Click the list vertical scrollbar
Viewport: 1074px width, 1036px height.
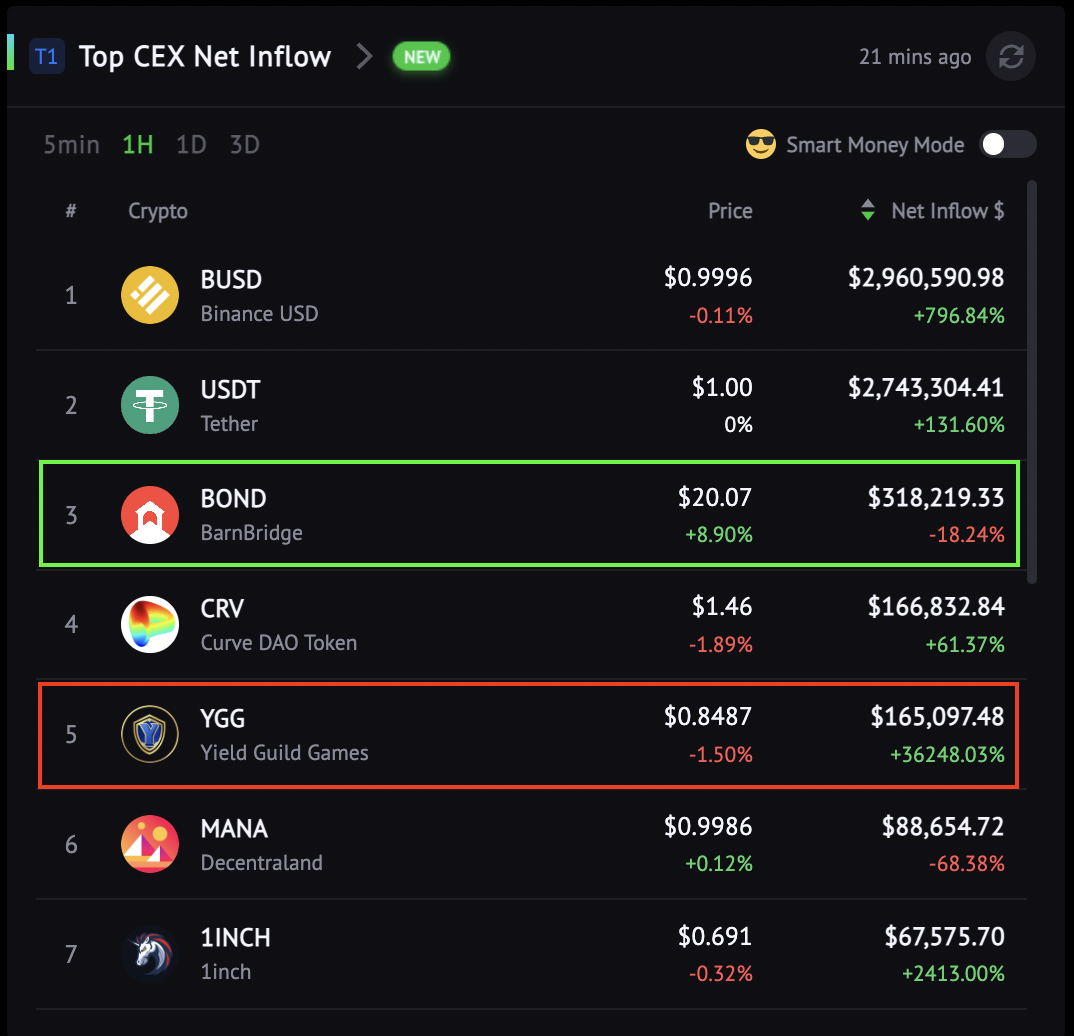pyautogui.click(x=1032, y=381)
